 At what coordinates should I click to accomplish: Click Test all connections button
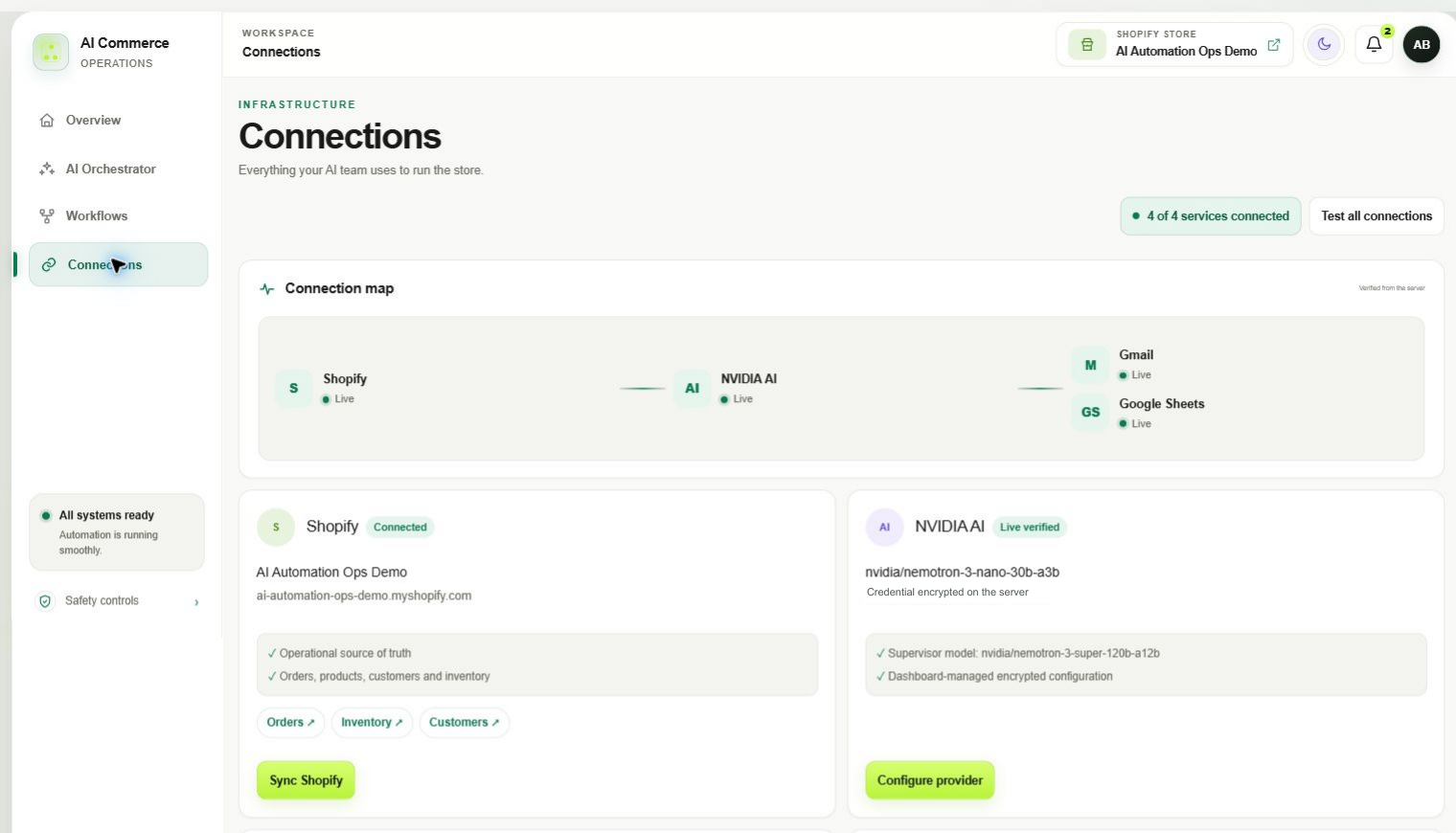click(1376, 216)
